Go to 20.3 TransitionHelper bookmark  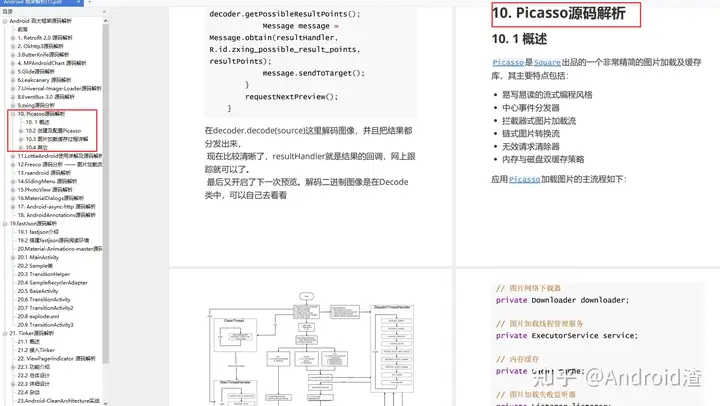[44, 274]
